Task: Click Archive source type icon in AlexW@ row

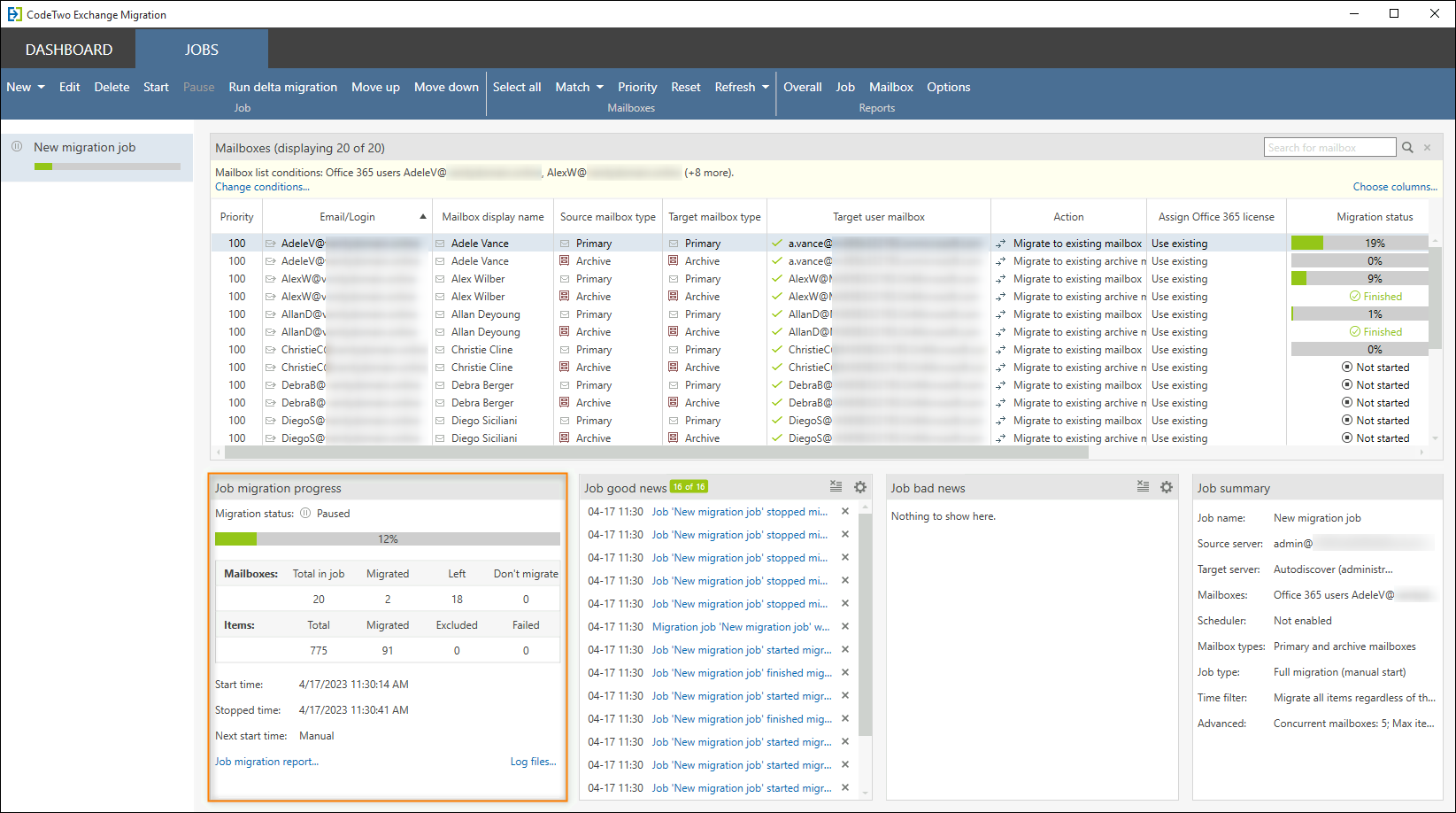Action: [x=564, y=296]
